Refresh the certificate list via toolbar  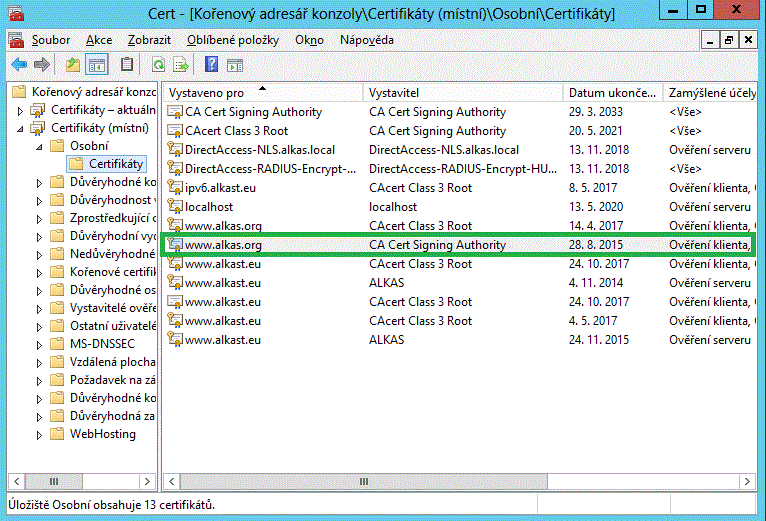(x=158, y=65)
